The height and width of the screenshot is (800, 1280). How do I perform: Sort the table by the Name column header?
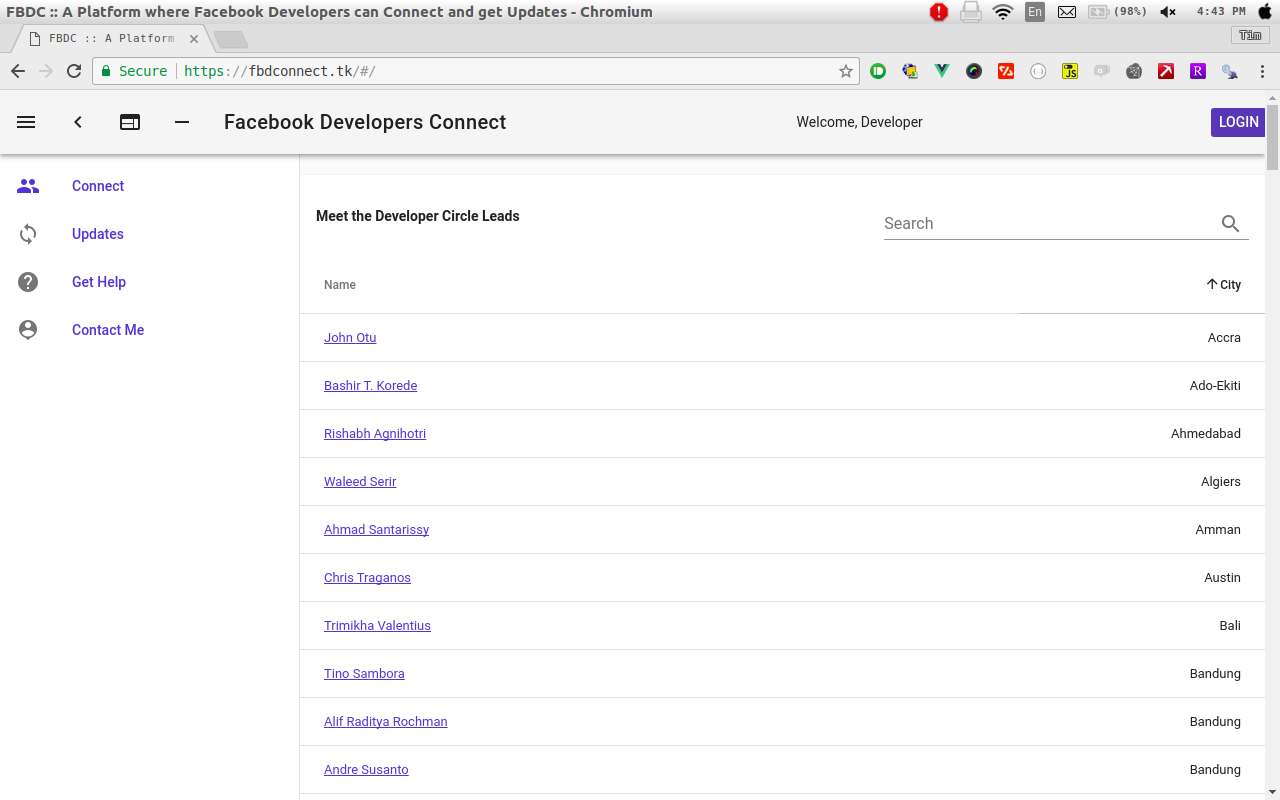click(340, 285)
